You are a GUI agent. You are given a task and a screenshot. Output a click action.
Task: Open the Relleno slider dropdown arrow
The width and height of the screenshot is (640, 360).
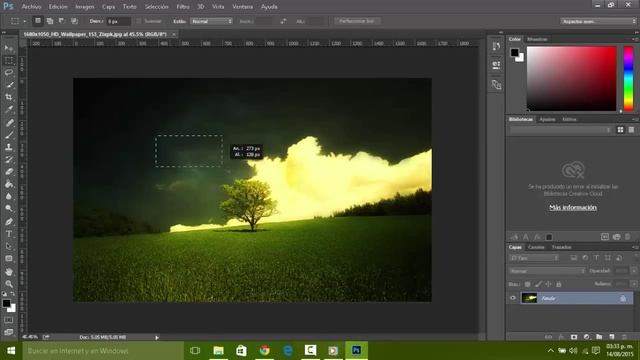634,284
